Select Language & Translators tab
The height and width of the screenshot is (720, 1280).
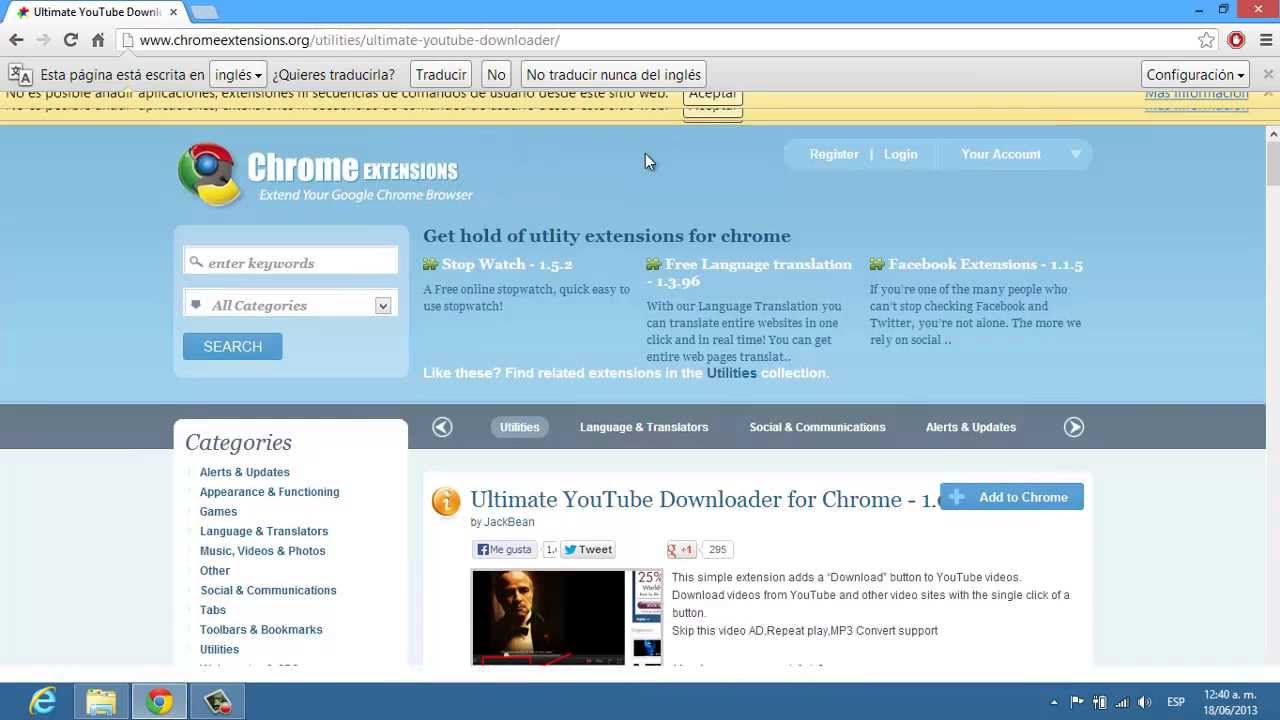click(x=644, y=427)
